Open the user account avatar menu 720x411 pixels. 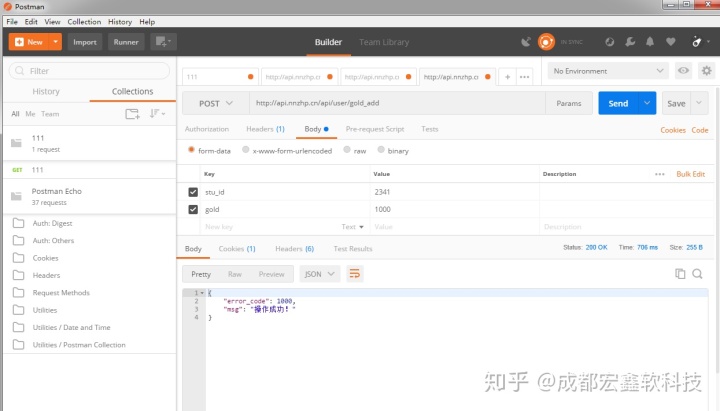(700, 42)
